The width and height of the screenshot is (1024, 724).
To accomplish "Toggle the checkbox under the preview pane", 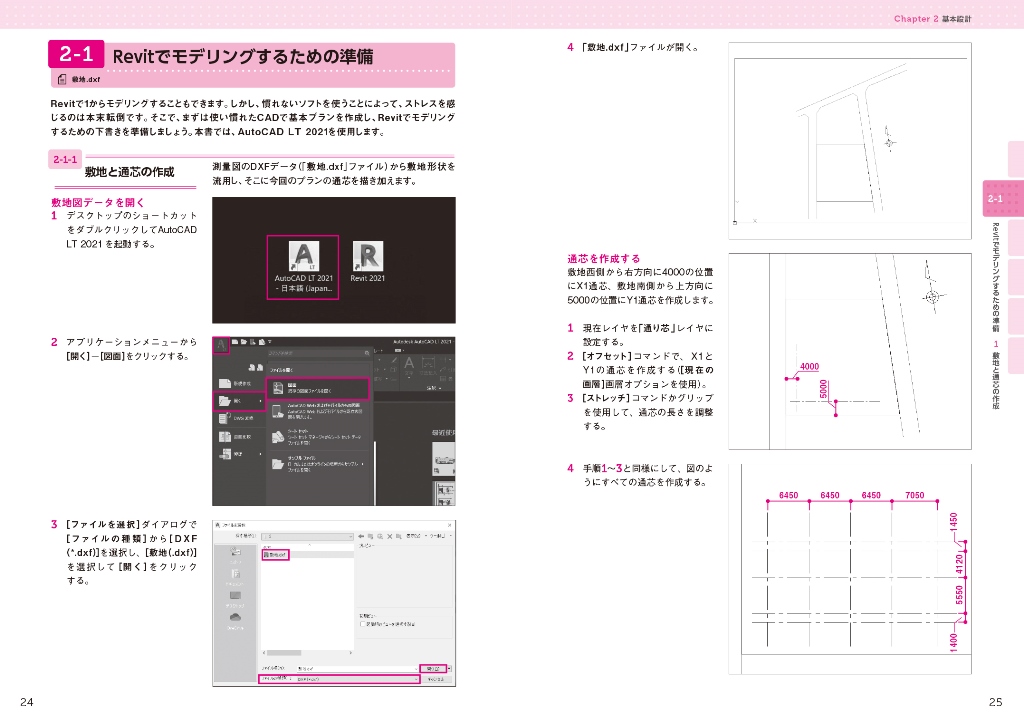I will (362, 624).
